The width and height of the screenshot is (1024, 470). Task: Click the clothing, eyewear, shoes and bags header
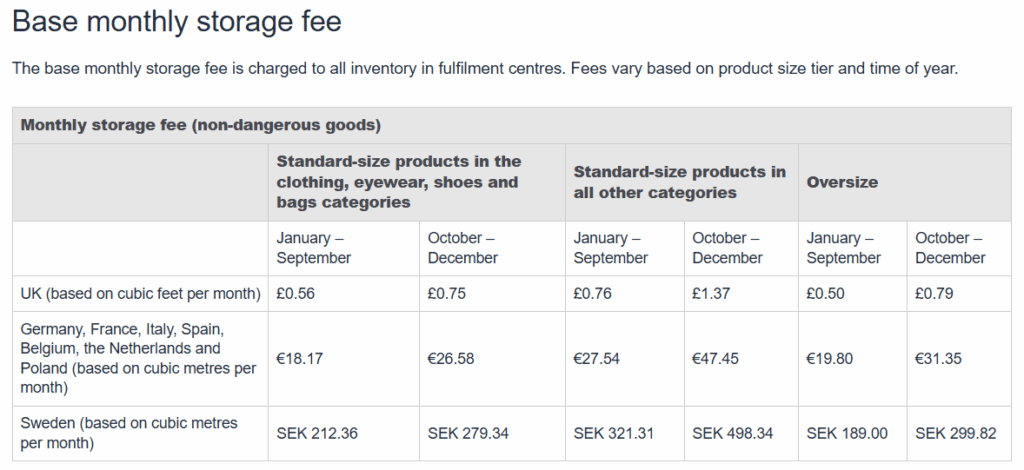coord(399,181)
